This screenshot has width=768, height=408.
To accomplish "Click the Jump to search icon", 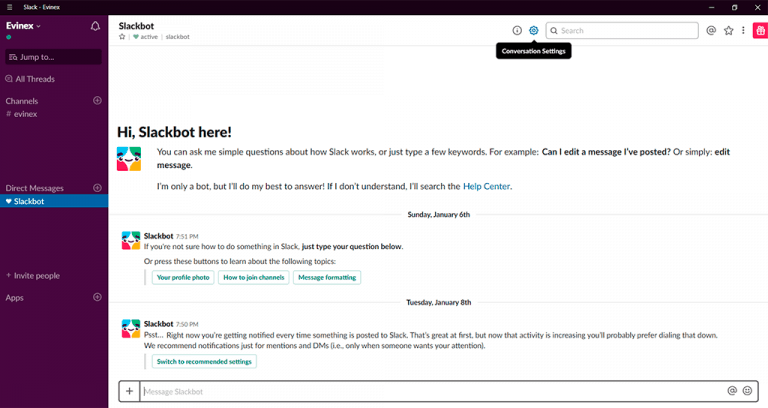I will click(13, 57).
